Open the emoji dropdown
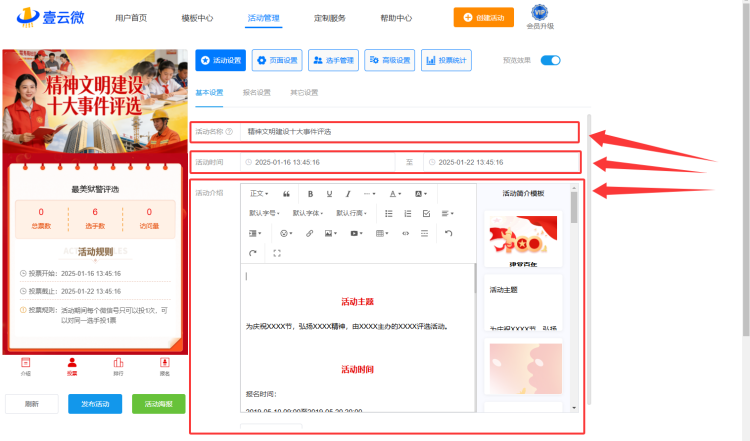The image size is (750, 441). 286,233
